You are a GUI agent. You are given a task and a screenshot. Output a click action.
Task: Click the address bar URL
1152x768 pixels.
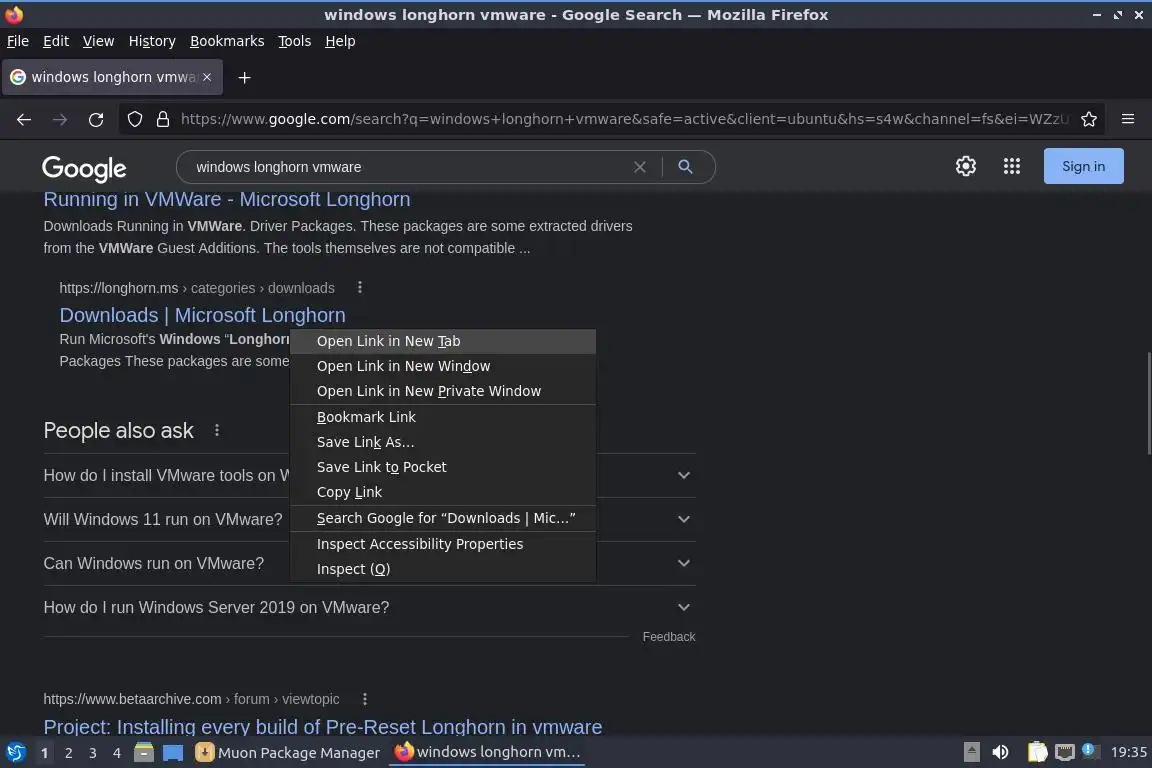tap(624, 119)
